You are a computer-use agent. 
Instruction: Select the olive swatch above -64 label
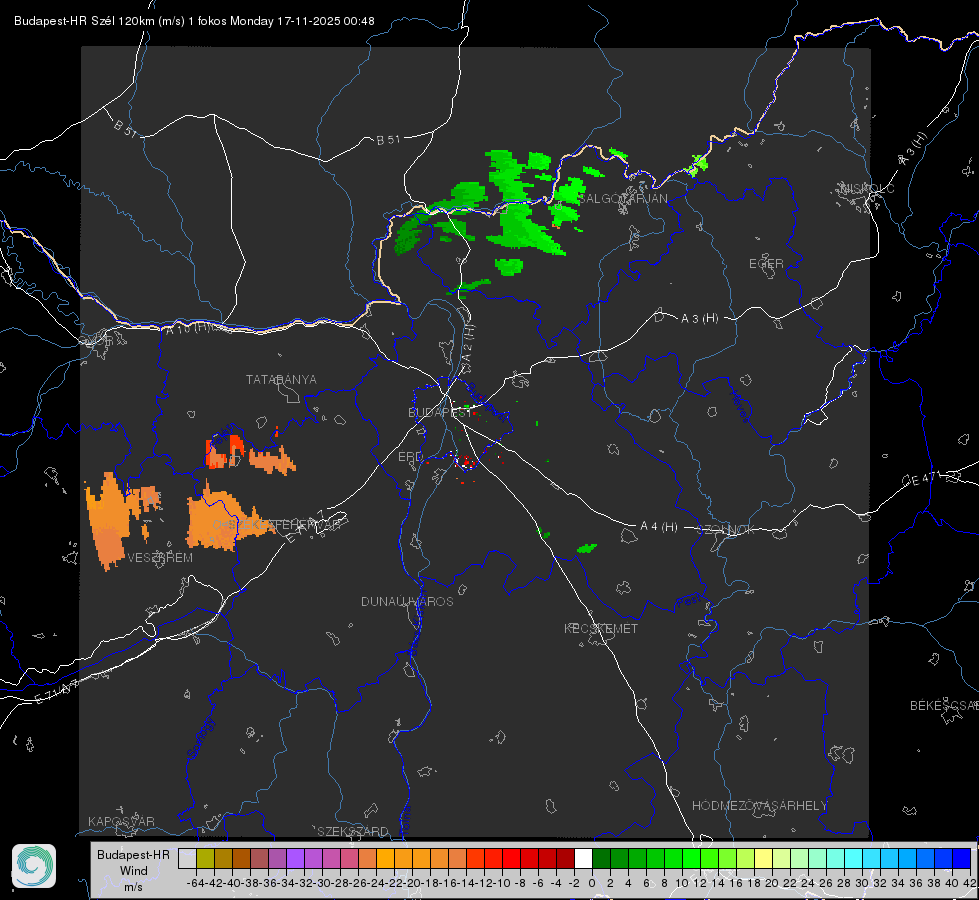coord(205,858)
